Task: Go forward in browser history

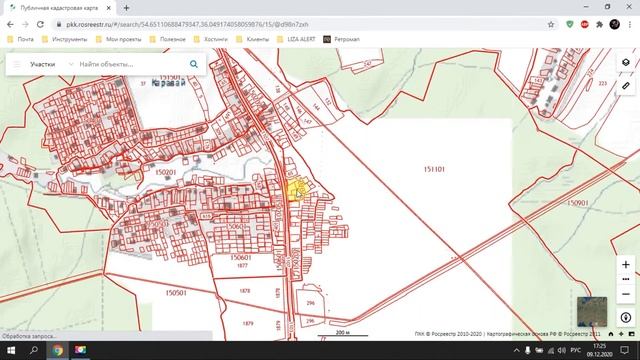Action: click(25, 24)
